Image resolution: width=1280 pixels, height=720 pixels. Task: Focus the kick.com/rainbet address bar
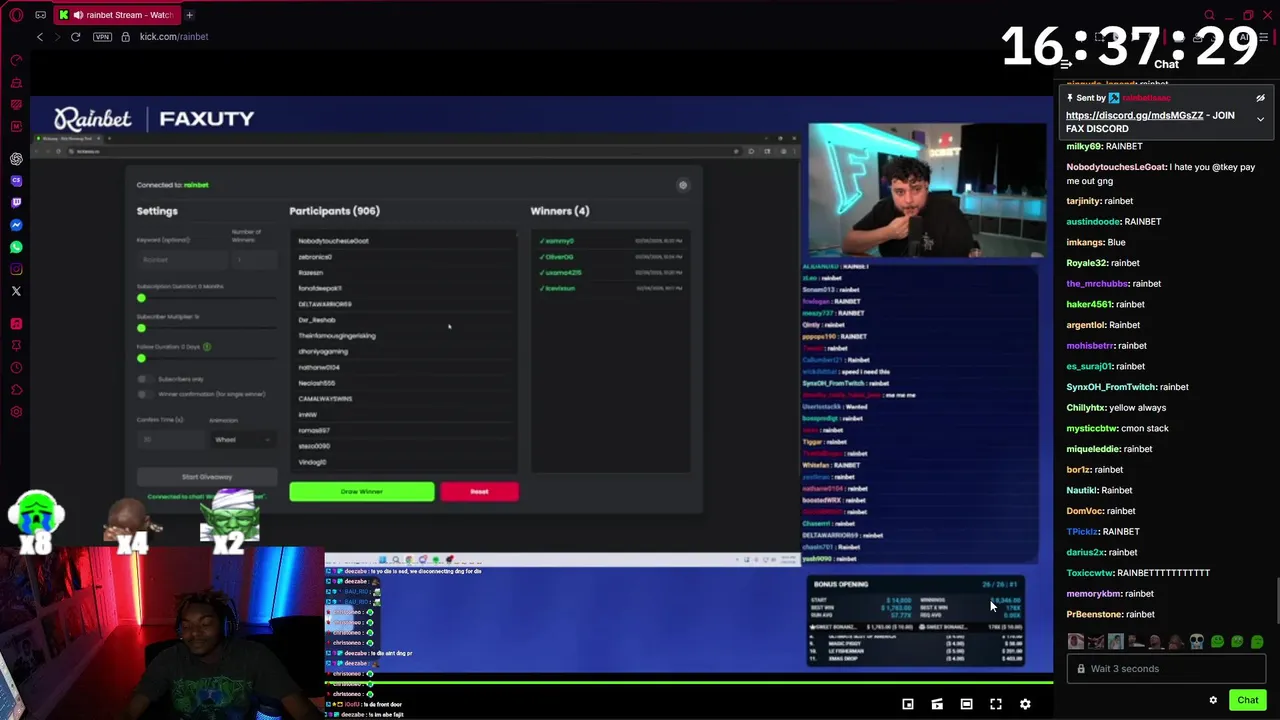pos(174,37)
